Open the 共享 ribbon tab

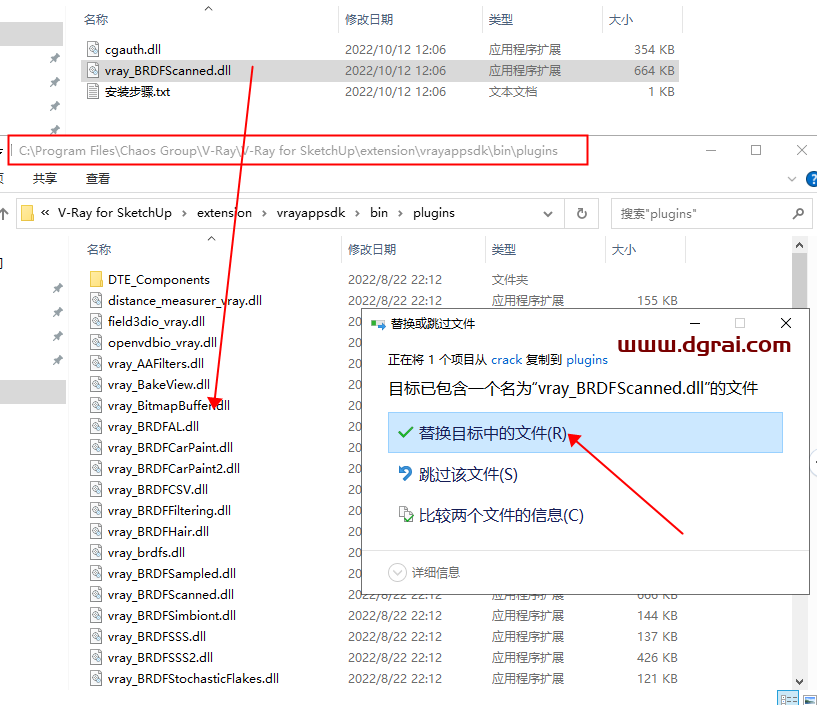coord(45,178)
